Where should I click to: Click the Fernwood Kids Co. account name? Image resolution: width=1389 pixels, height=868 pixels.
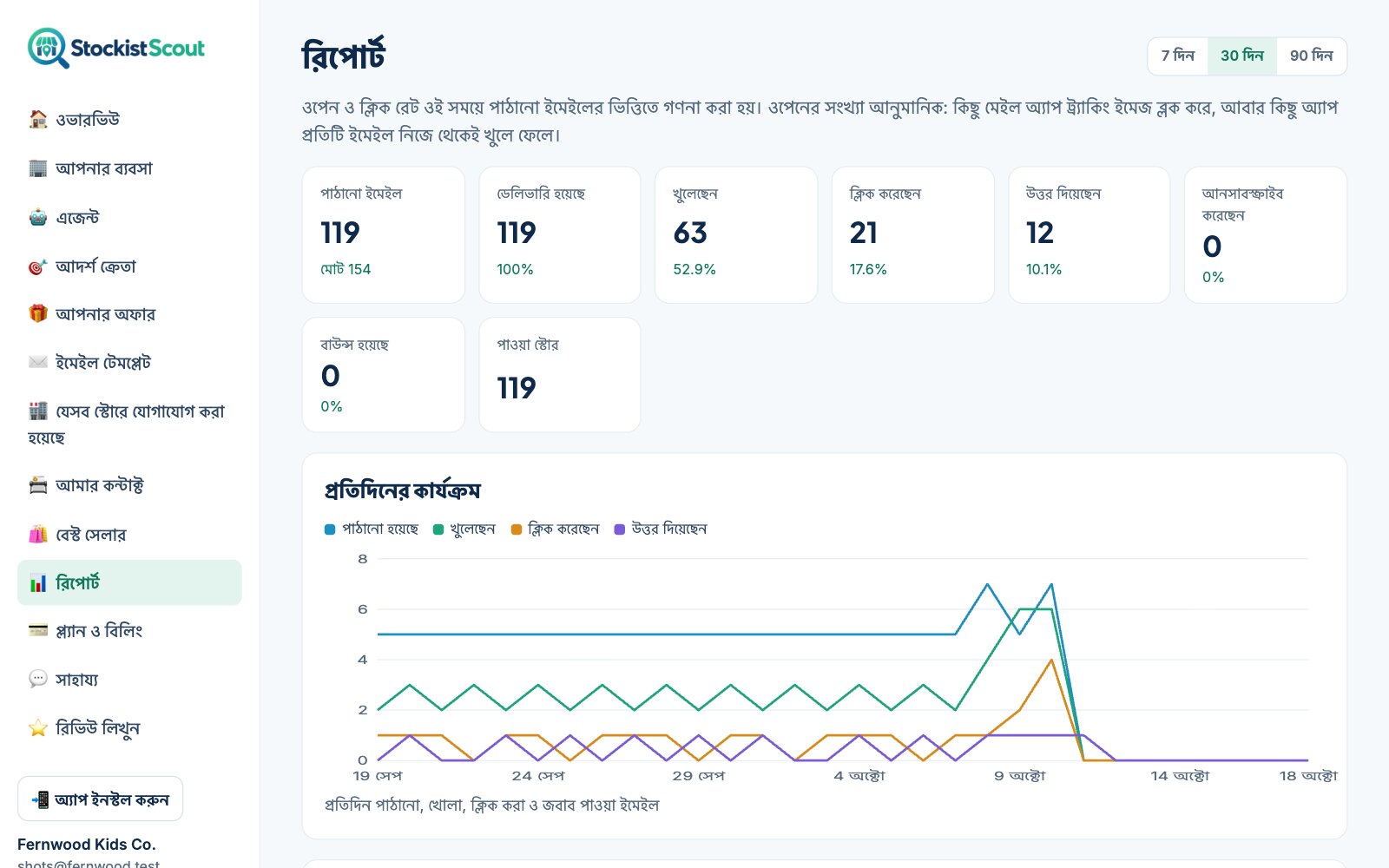click(x=87, y=844)
